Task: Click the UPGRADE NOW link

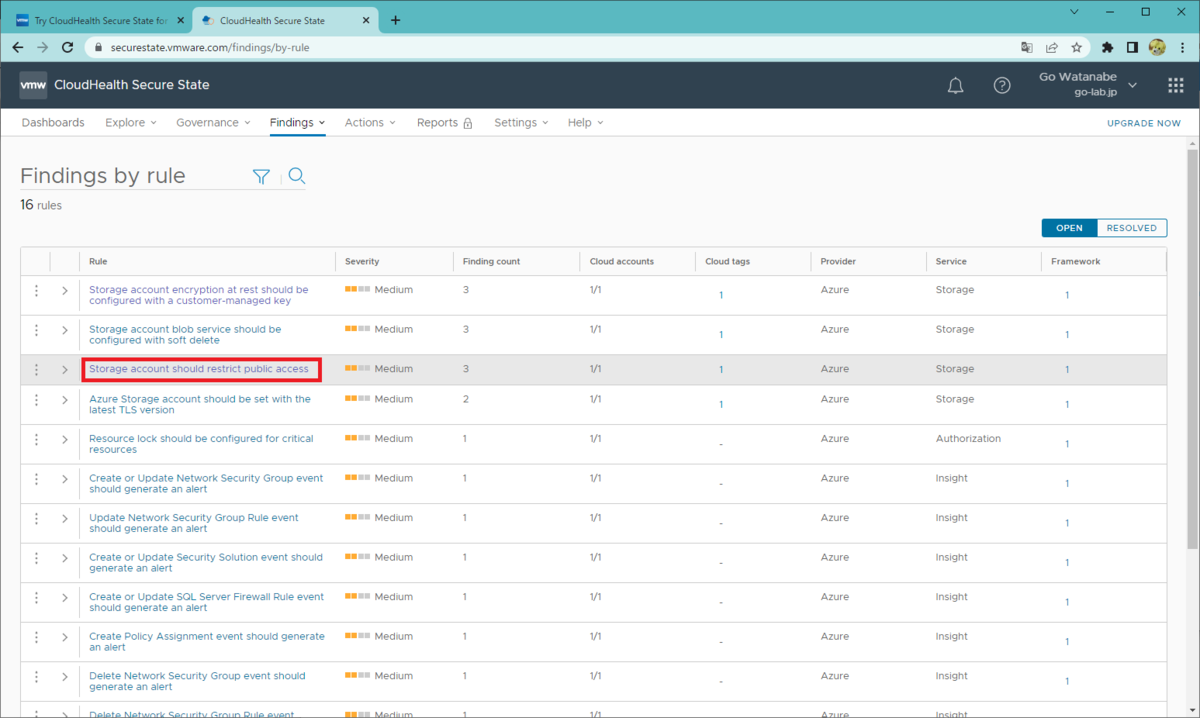Action: [x=1144, y=123]
